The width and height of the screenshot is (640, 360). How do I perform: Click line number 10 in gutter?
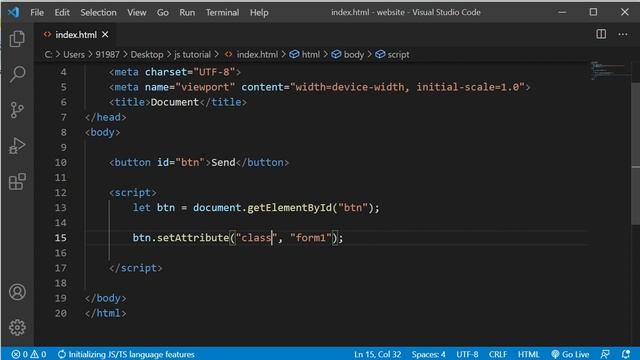pos(60,162)
